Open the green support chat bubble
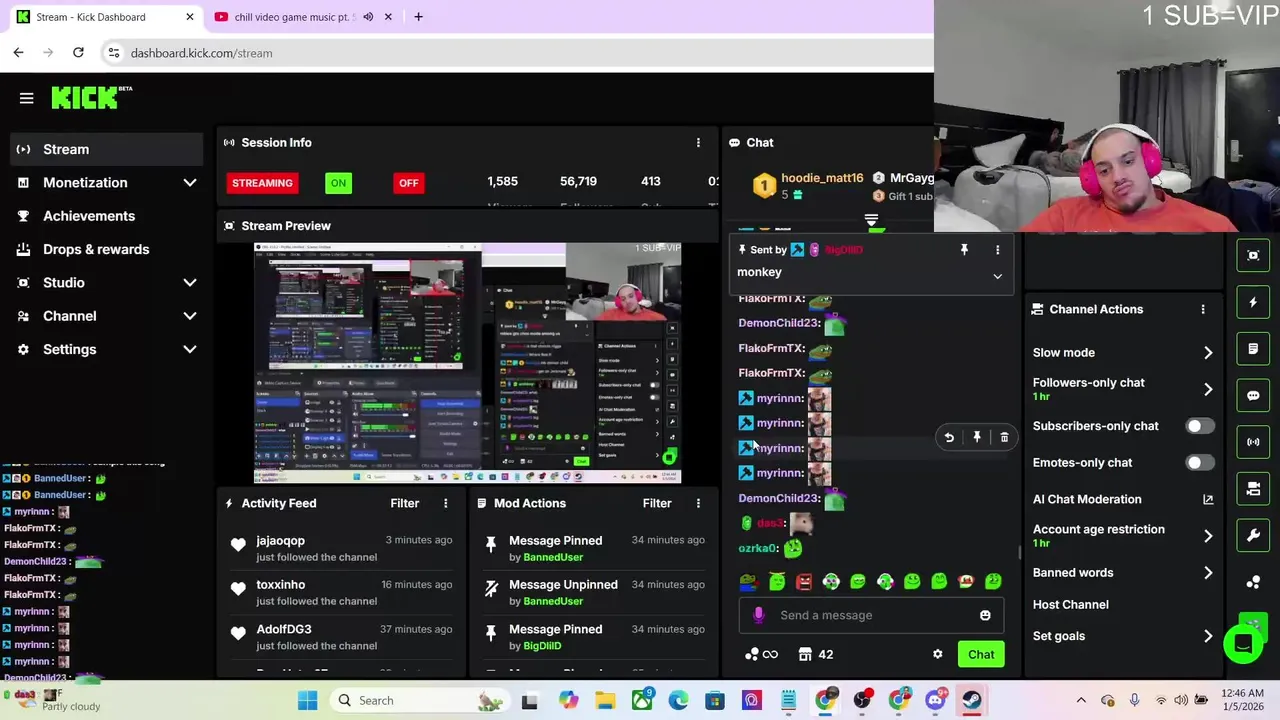This screenshot has height=720, width=1280. tap(1243, 643)
